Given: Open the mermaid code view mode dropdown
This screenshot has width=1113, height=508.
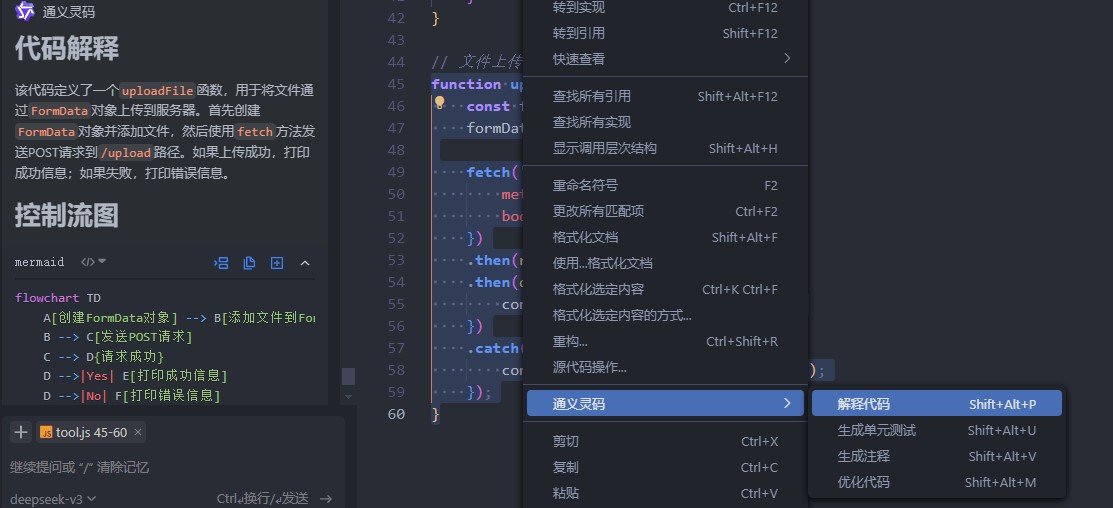Looking at the screenshot, I should click(x=93, y=262).
